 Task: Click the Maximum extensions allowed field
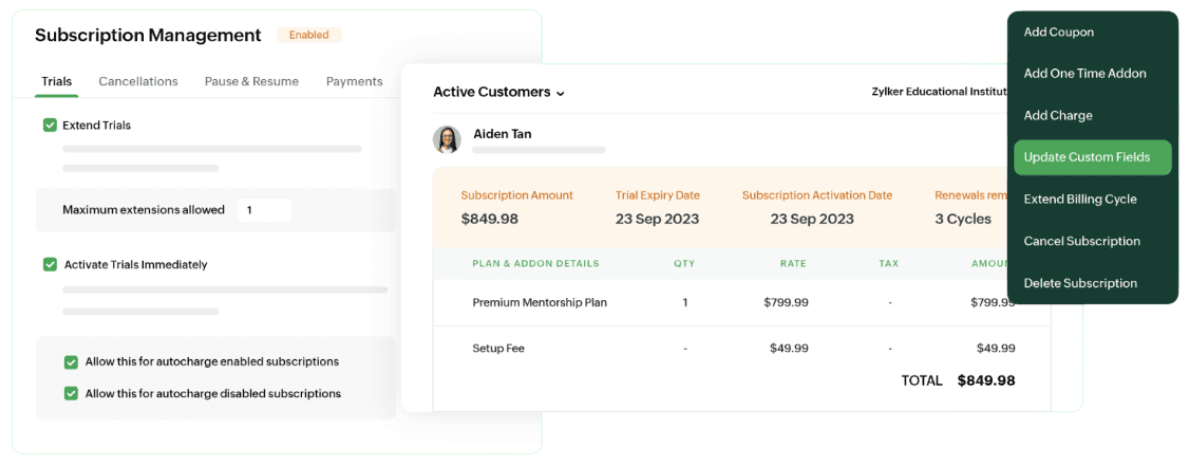pyautogui.click(x=264, y=210)
